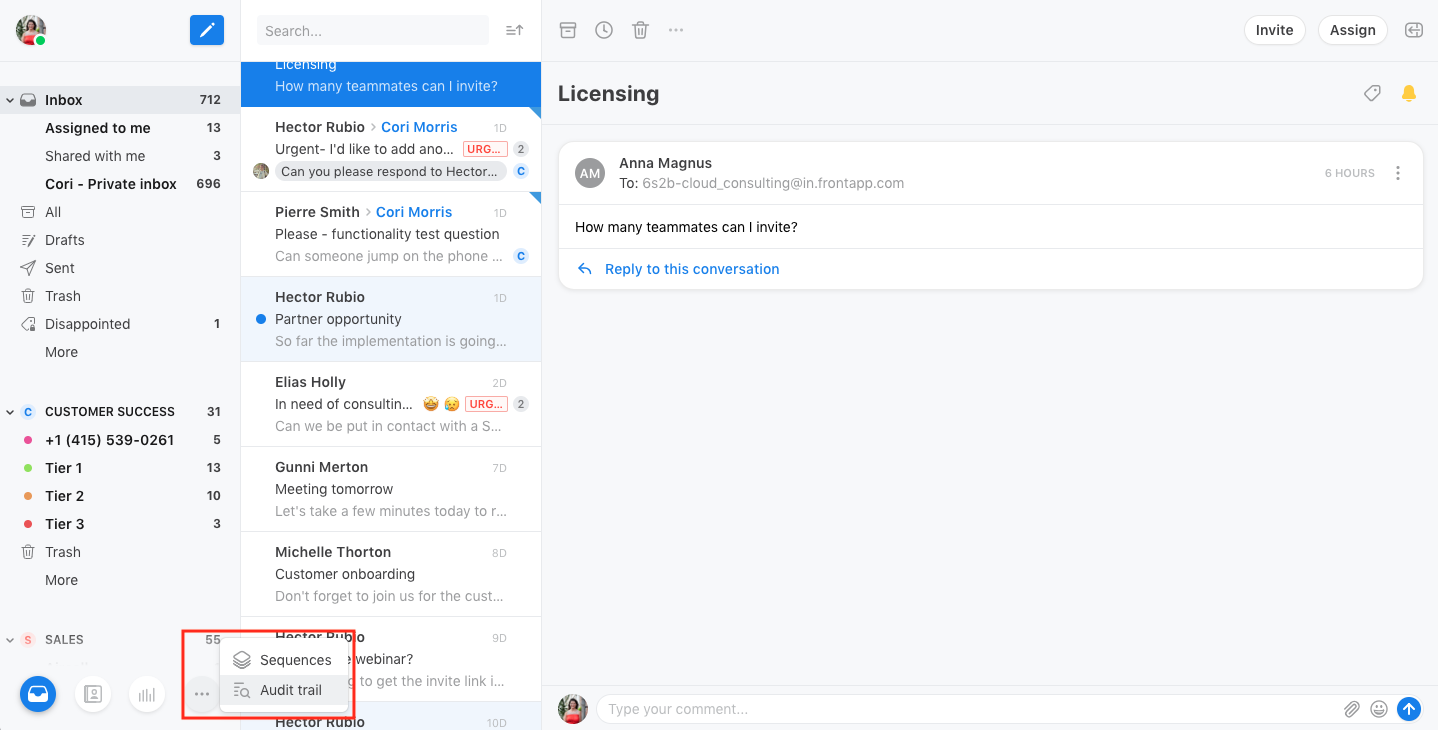Show more folders under Inbox
Image resolution: width=1438 pixels, height=730 pixels.
coord(61,352)
